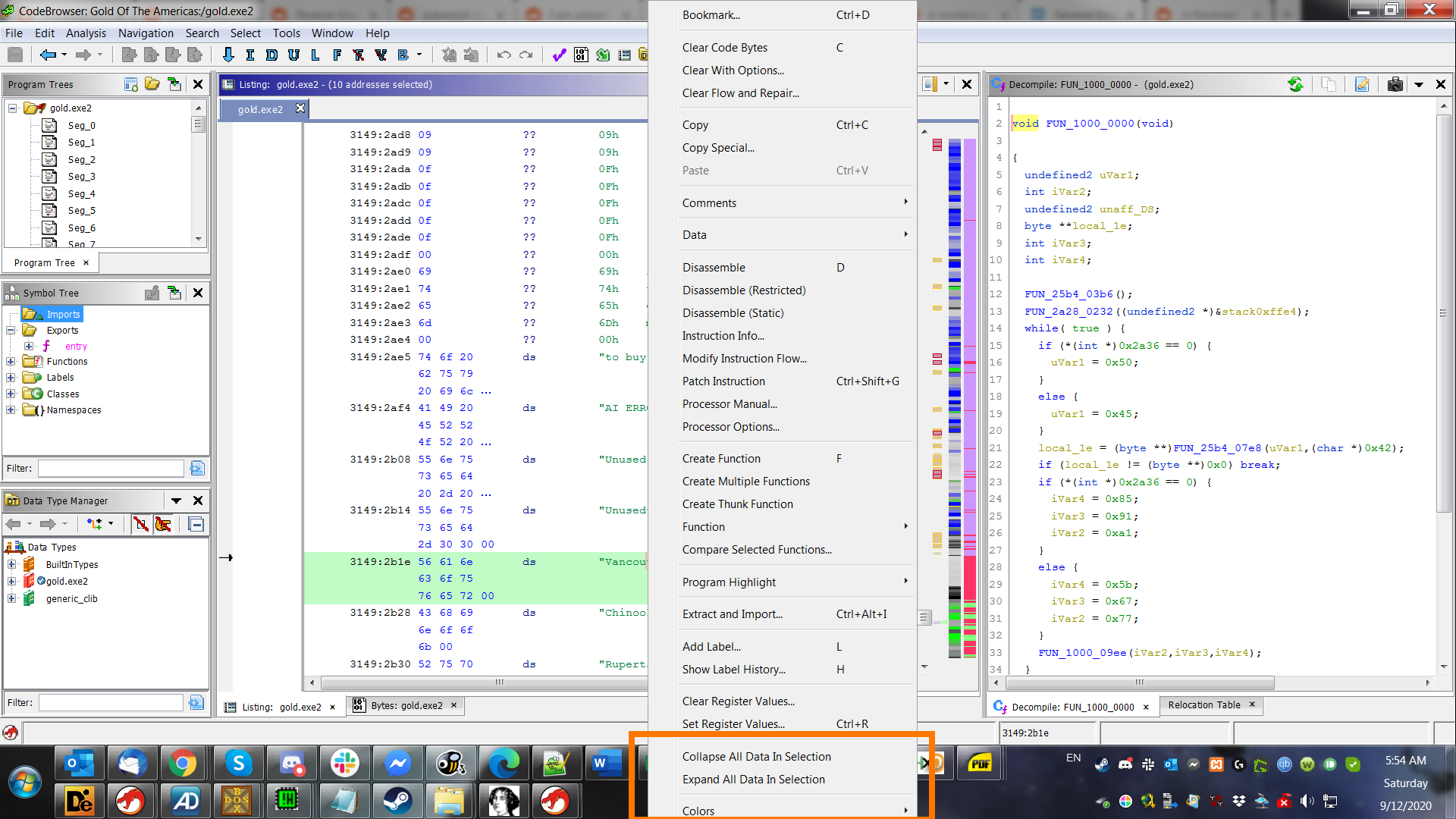
Task: Click collapse all icon in Data Type Manager
Action: click(196, 524)
